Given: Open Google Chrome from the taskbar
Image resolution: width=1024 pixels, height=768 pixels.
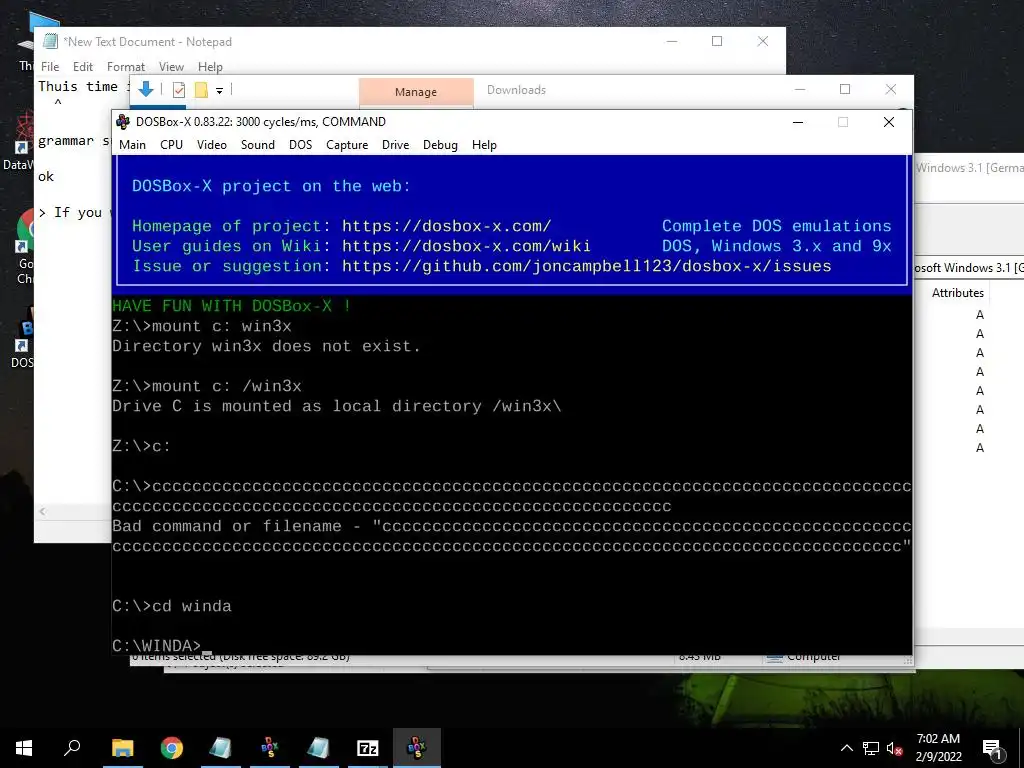Looking at the screenshot, I should coord(172,748).
